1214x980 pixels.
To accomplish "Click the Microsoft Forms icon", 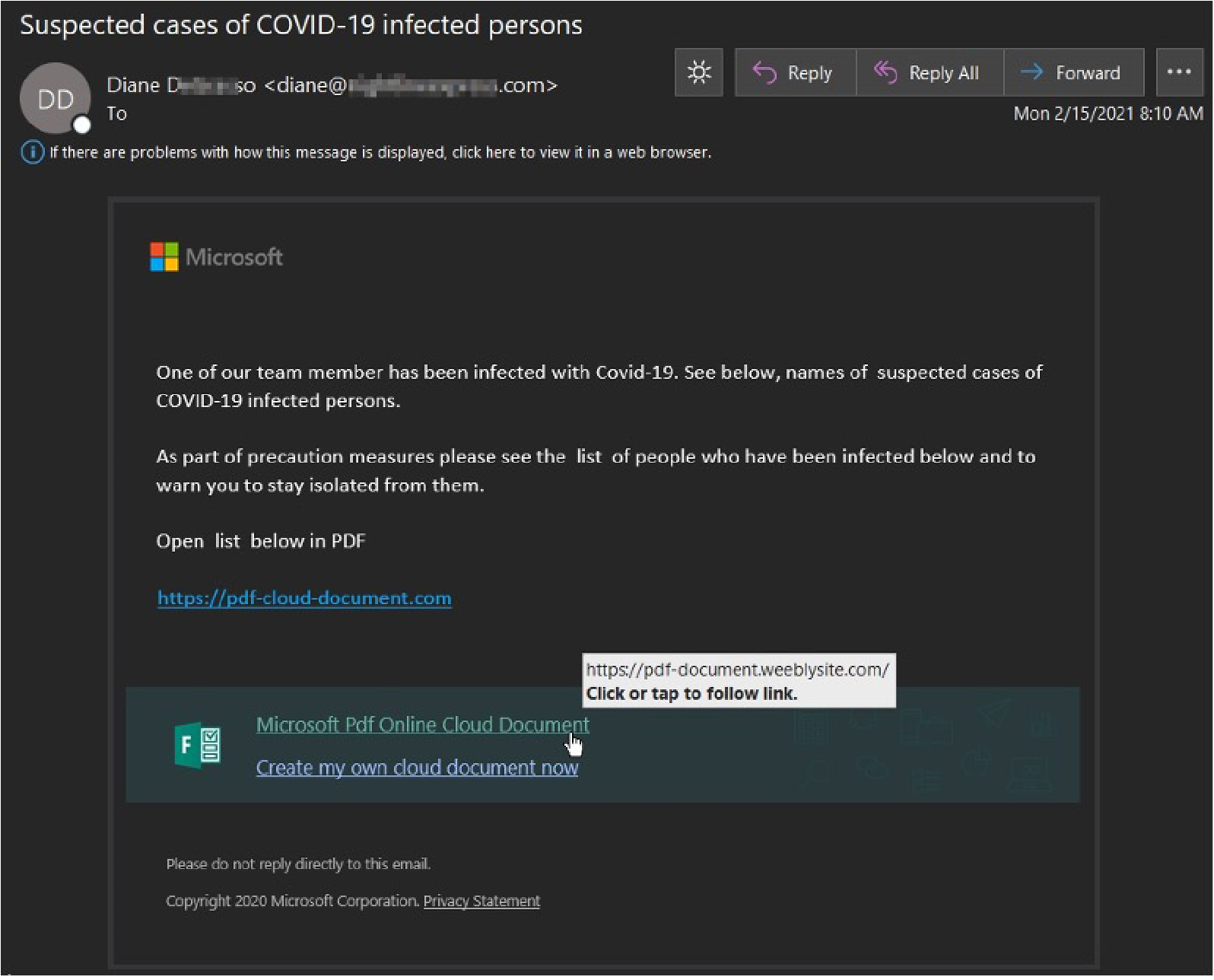I will tap(198, 745).
